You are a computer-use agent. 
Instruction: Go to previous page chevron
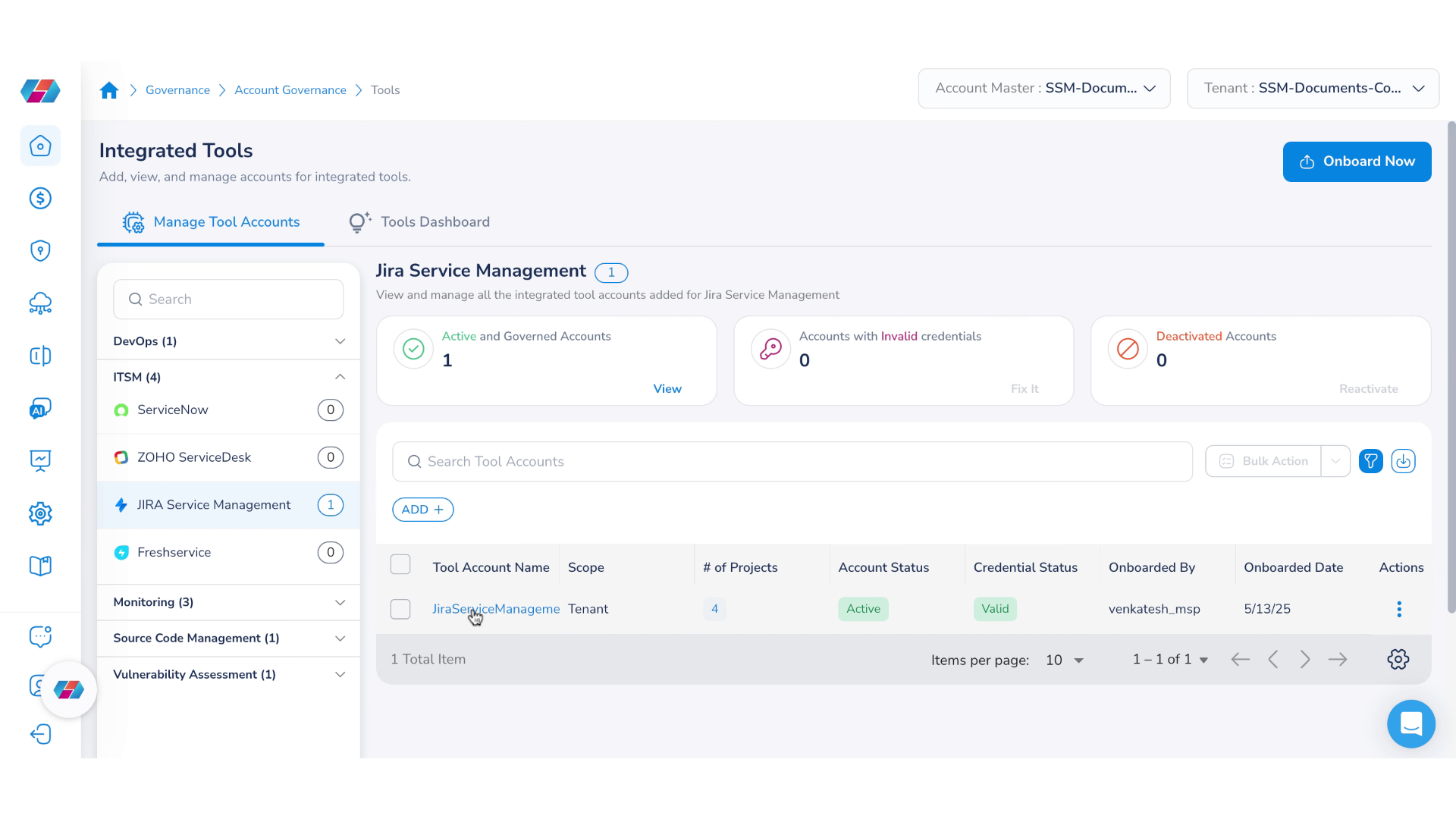(x=1273, y=660)
